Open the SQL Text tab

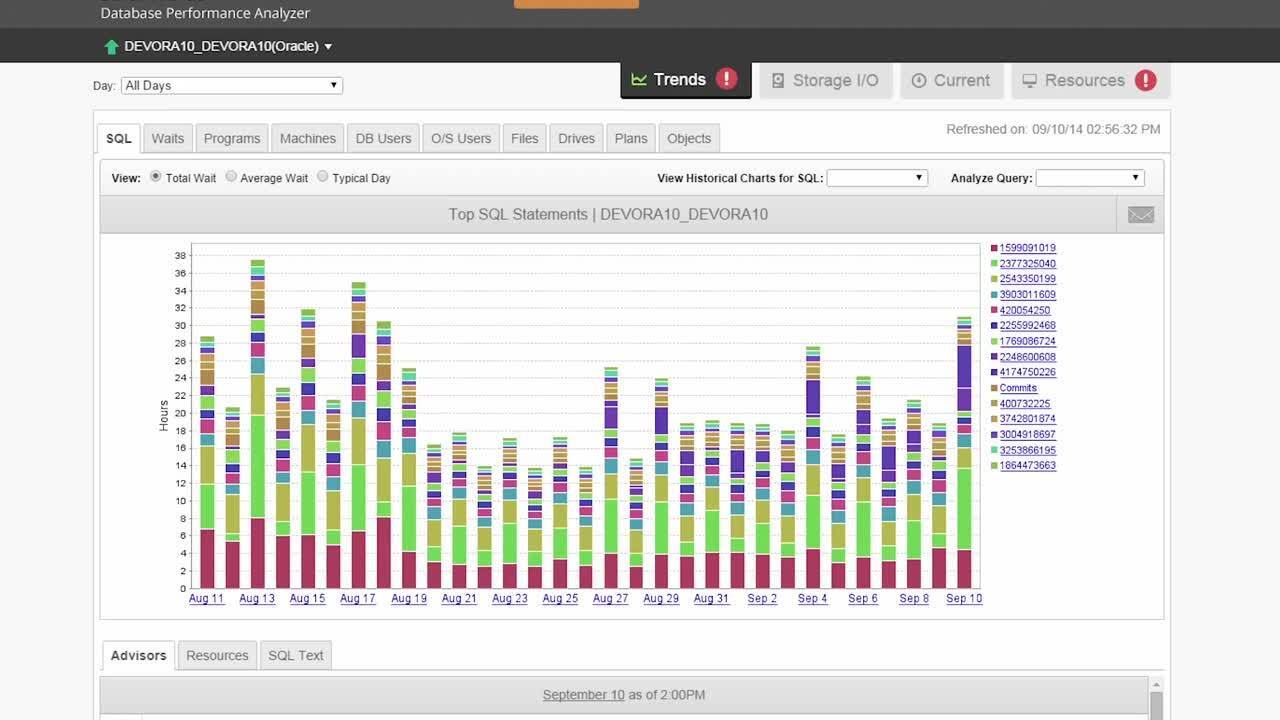pyautogui.click(x=295, y=655)
